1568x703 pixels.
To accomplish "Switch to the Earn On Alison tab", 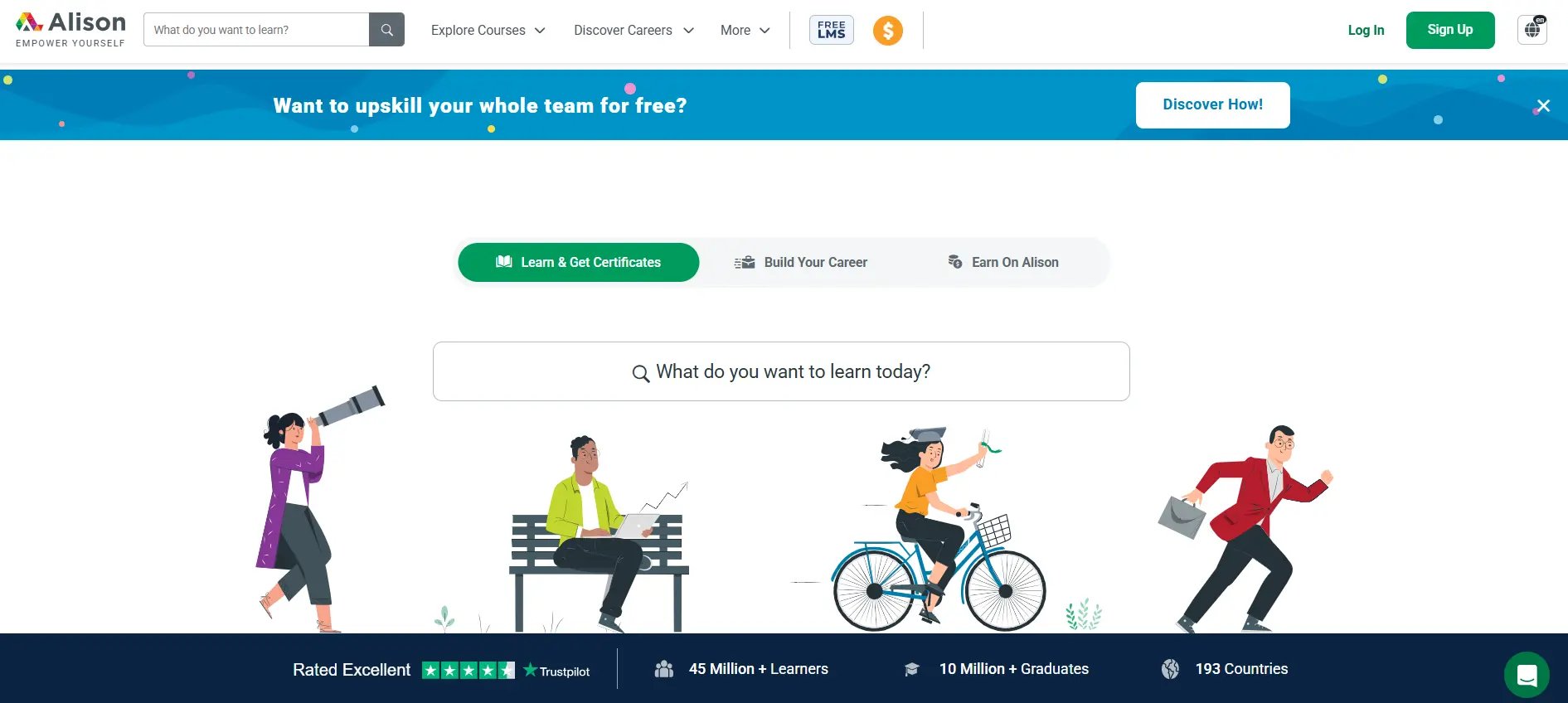I will point(1003,262).
